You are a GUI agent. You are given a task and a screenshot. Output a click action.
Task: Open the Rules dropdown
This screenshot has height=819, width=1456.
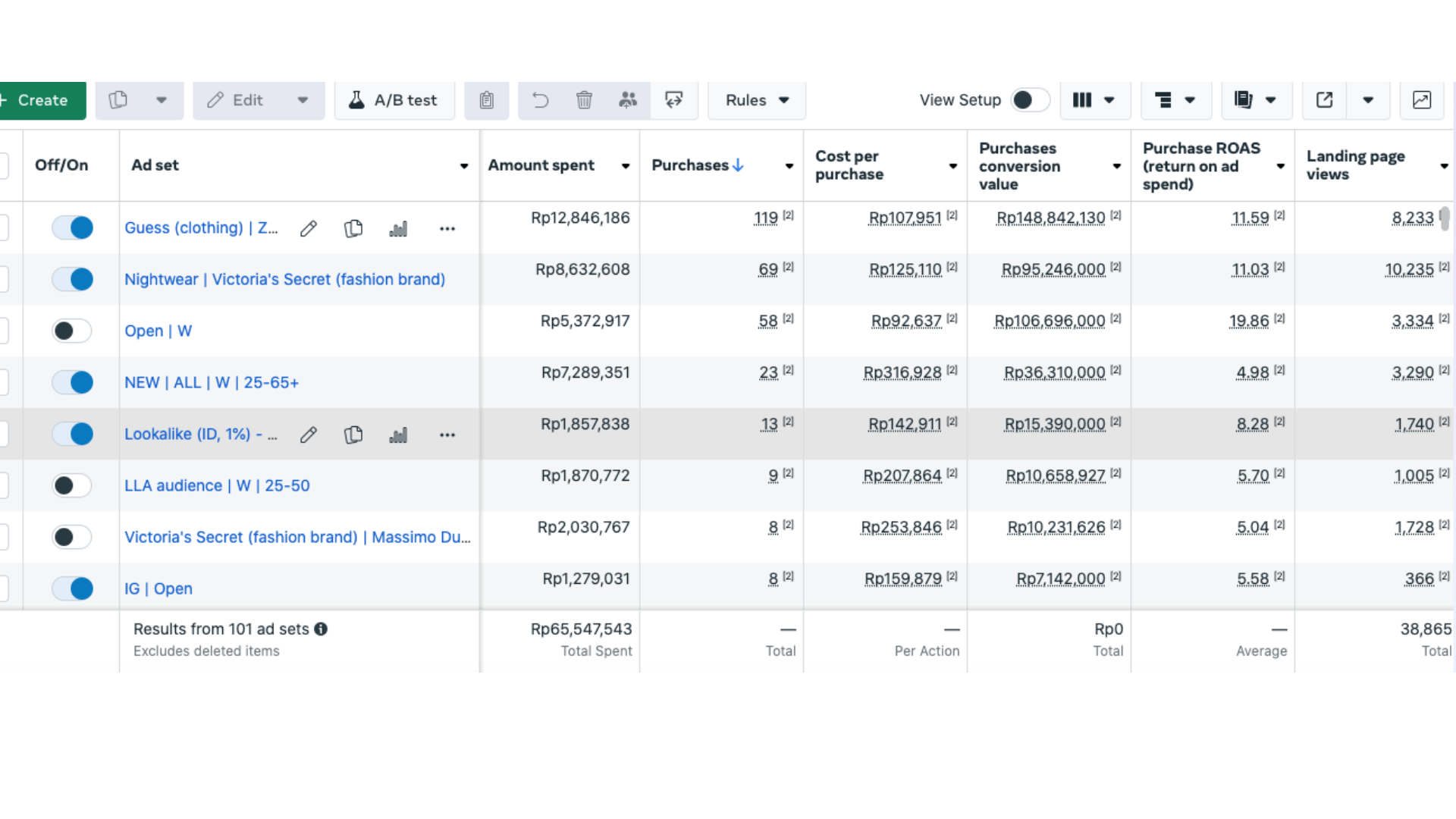(757, 100)
